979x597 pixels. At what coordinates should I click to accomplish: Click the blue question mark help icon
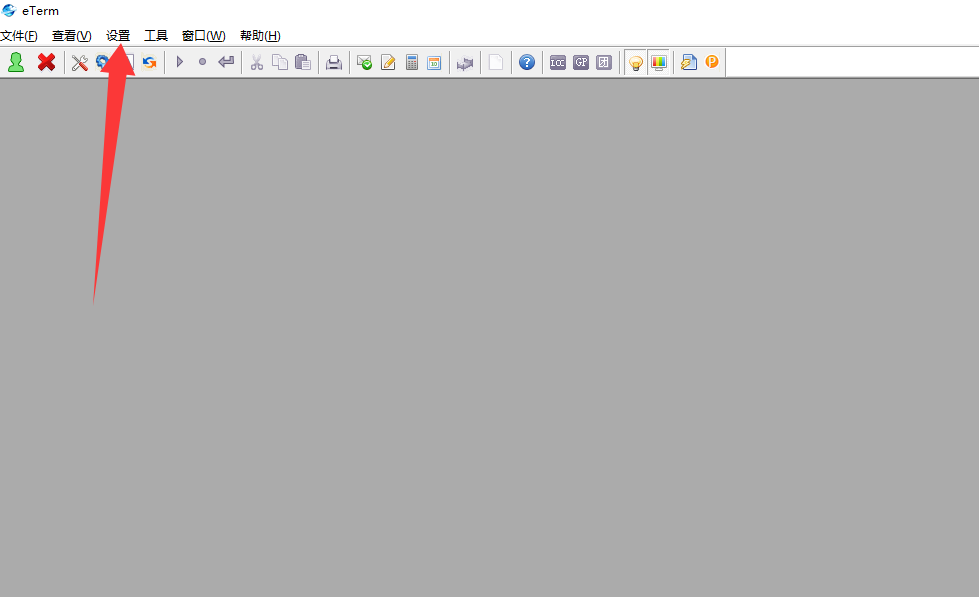(527, 63)
